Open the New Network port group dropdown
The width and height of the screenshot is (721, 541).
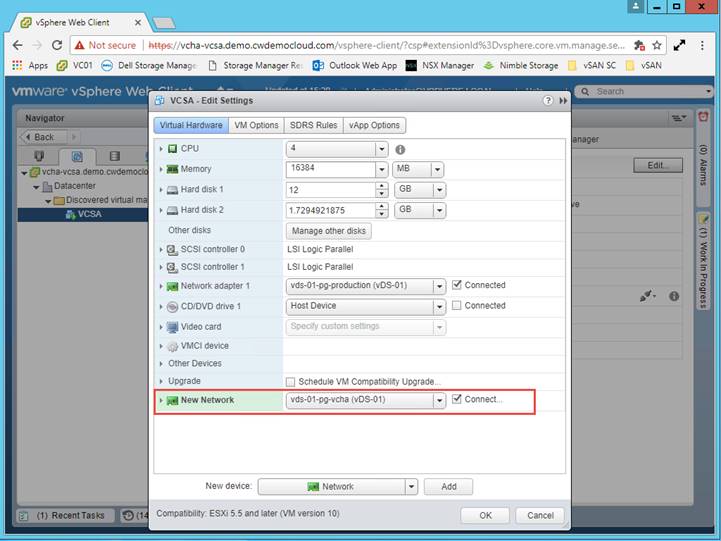click(440, 400)
